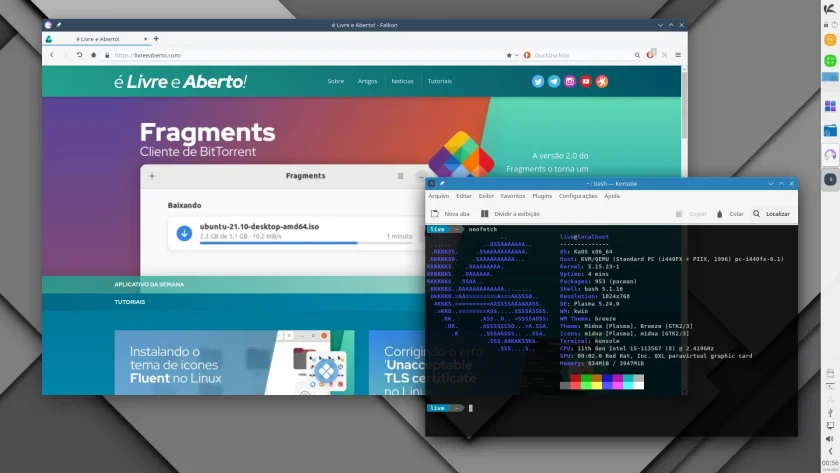Bookmark page with the star icon
Viewport: 840px width, 473px height.
click(509, 55)
